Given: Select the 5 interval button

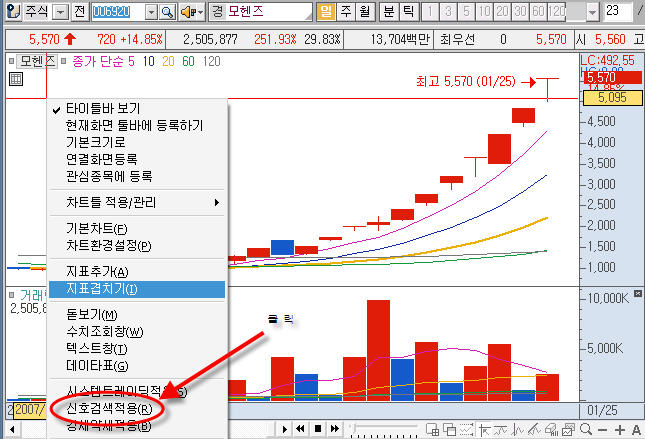Looking at the screenshot, I should pos(466,12).
